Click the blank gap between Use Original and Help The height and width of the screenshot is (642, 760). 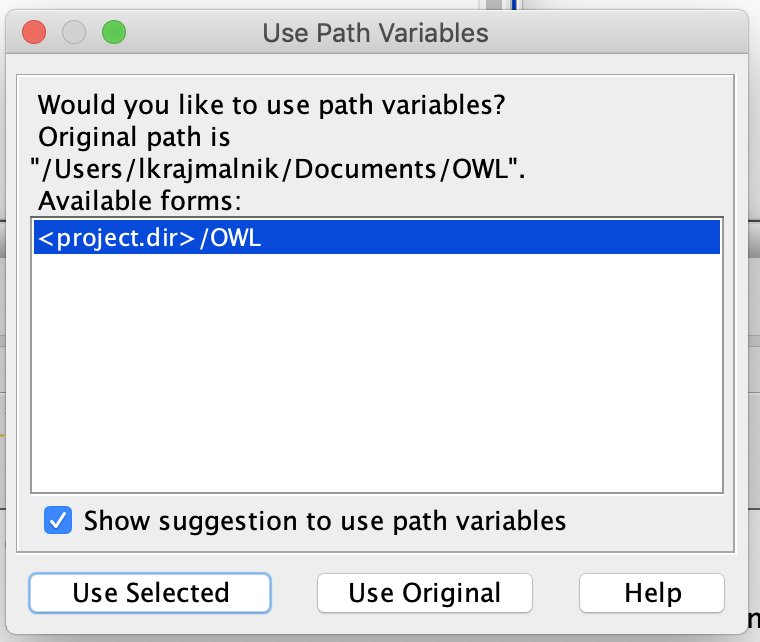pos(555,593)
